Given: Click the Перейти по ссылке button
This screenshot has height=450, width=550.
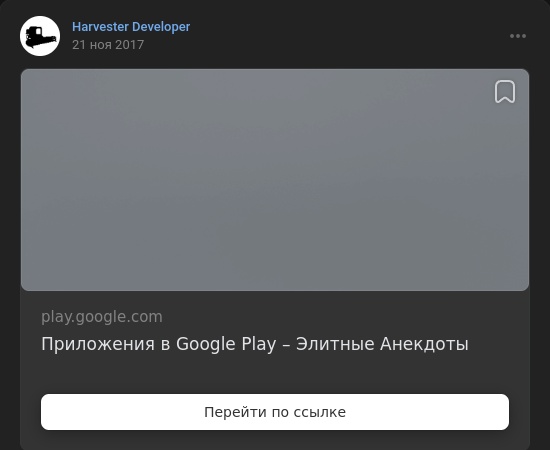Looking at the screenshot, I should 275,412.
